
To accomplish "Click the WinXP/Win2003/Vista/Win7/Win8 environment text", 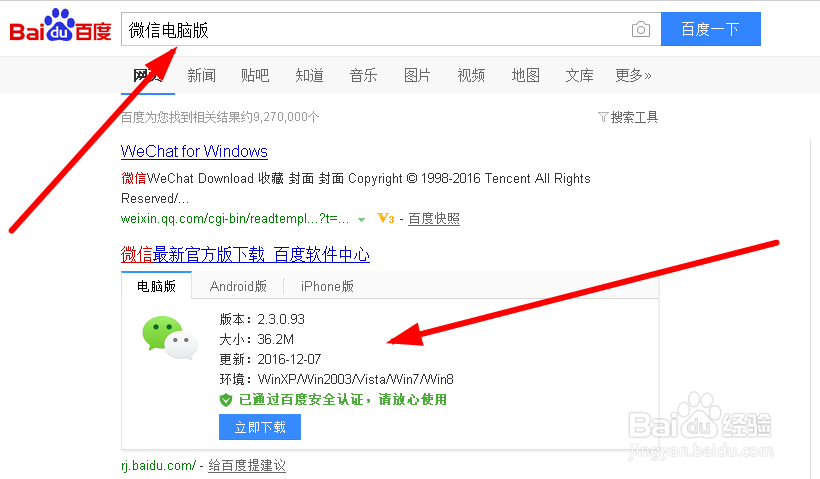I will (x=356, y=379).
